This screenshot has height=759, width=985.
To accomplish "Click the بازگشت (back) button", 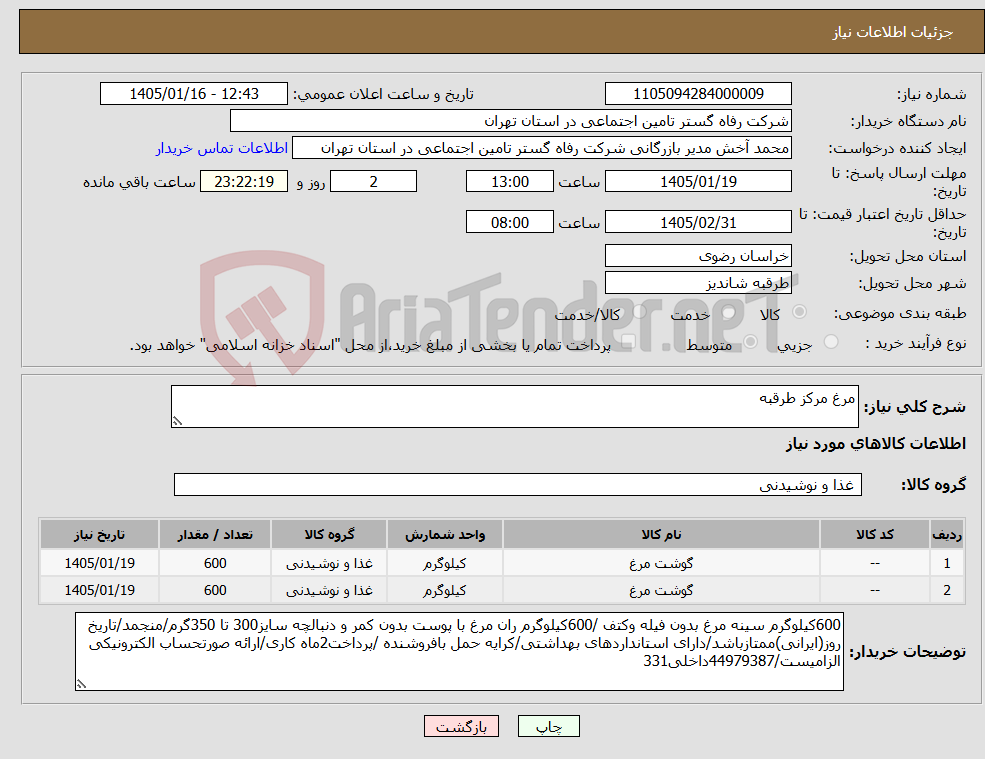I will [461, 726].
